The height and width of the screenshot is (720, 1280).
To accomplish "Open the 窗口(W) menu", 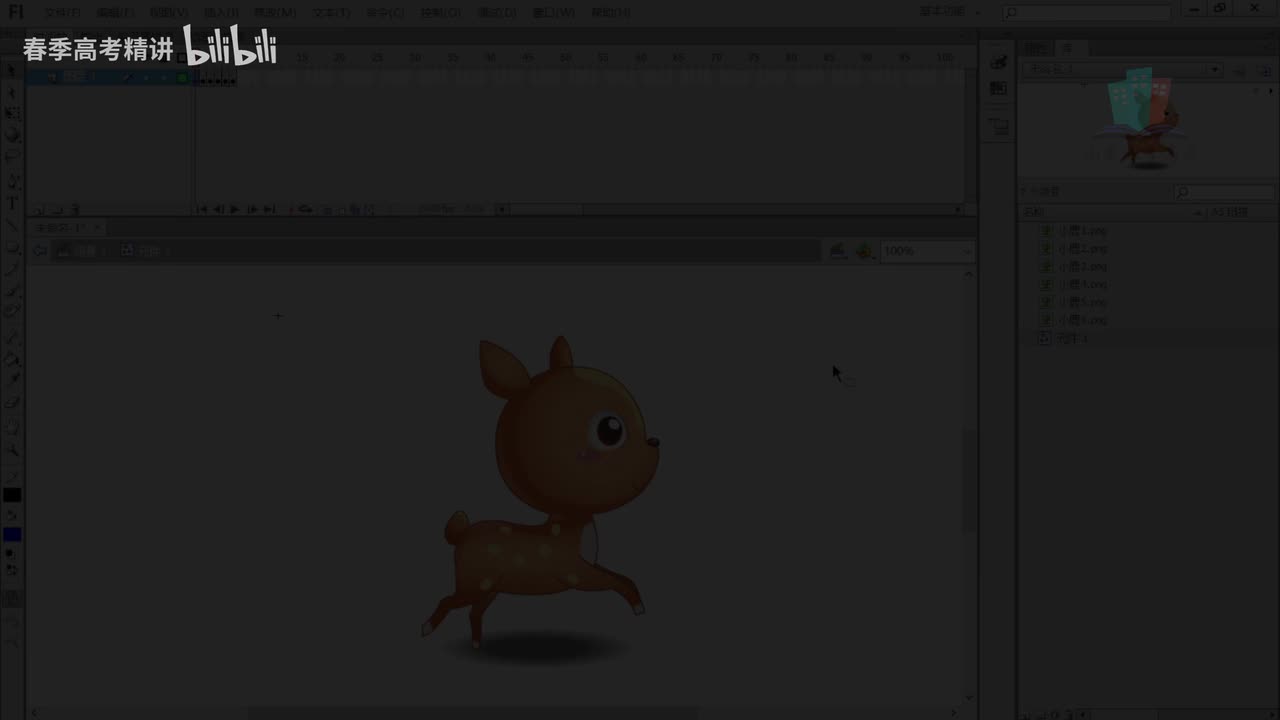I will [554, 12].
